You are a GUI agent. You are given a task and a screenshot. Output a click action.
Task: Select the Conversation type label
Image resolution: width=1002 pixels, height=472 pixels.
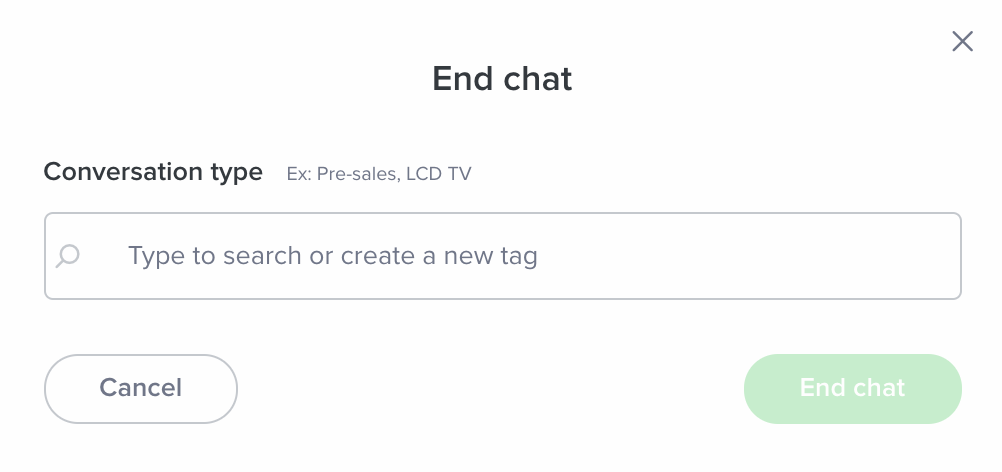point(153,172)
